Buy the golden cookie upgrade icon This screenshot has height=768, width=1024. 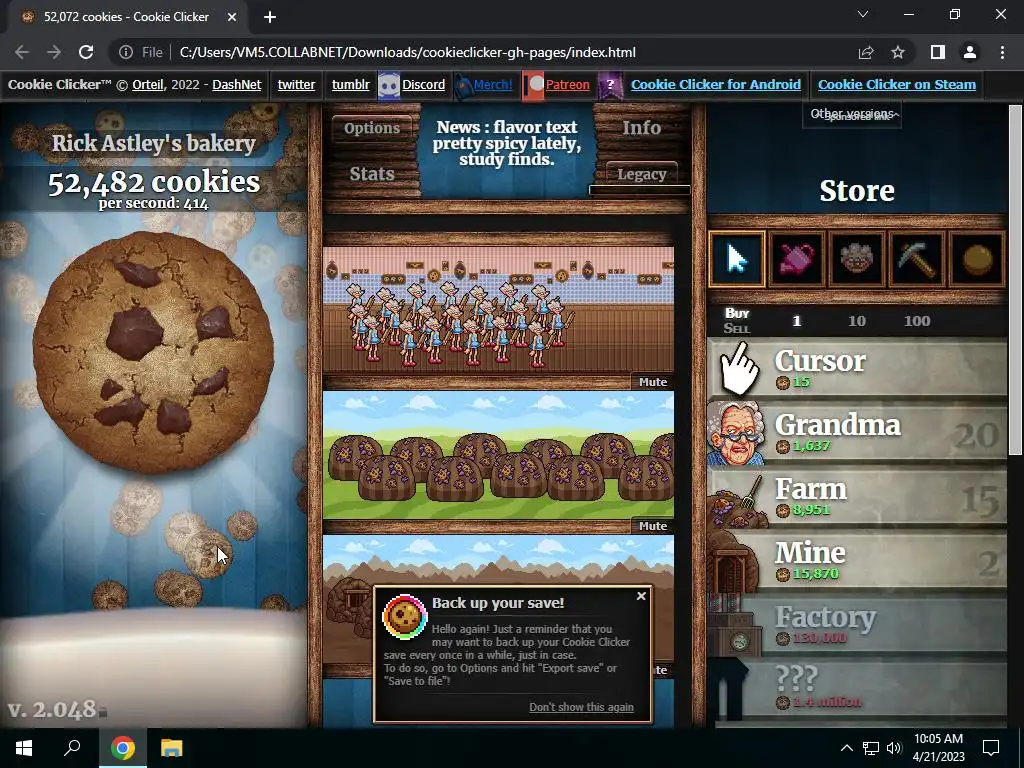click(977, 259)
